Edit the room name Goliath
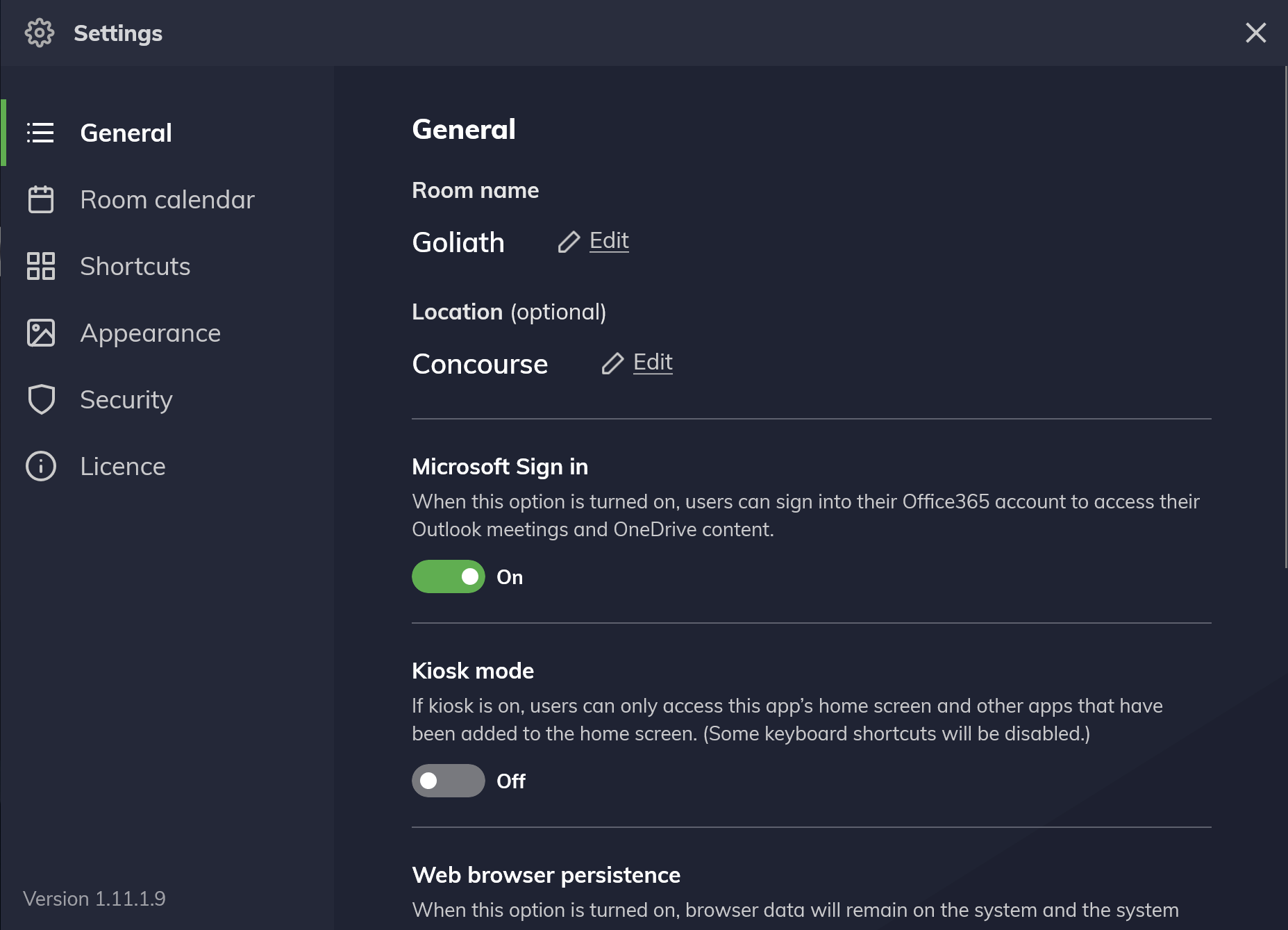 click(x=609, y=240)
